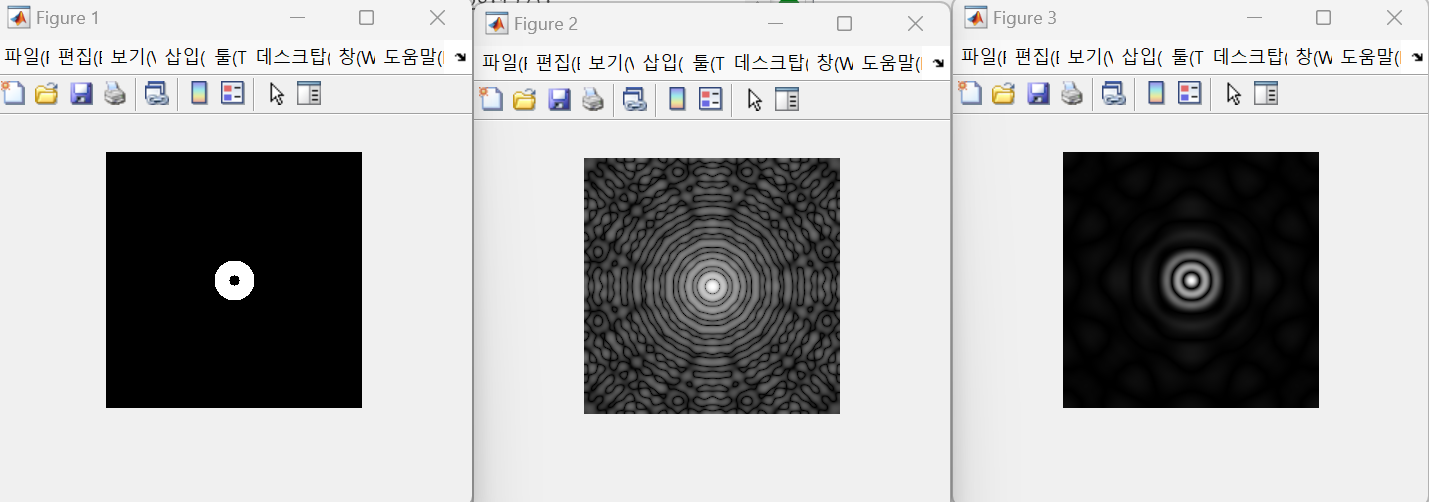The height and width of the screenshot is (502, 1429).
Task: Open 보기 menu in Figure 1
Action: pos(134,57)
